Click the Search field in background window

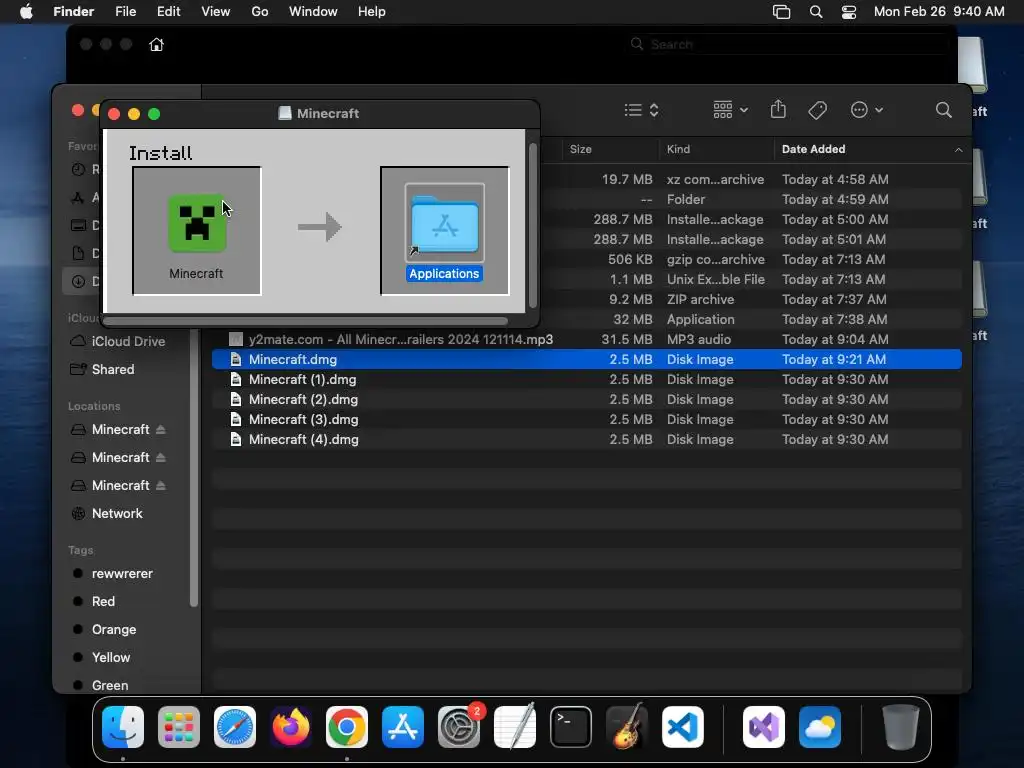(x=789, y=44)
